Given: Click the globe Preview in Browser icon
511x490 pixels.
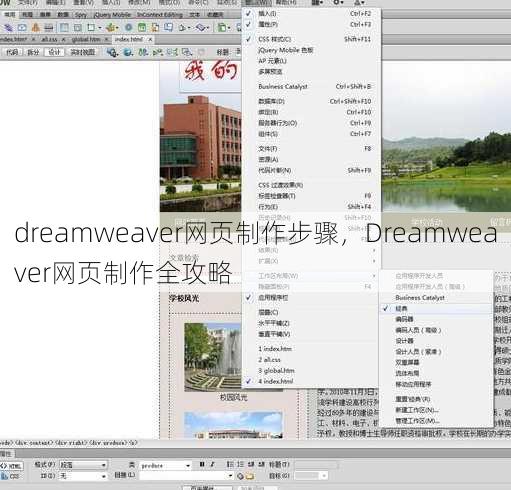Looking at the screenshot, I should tap(128, 52).
